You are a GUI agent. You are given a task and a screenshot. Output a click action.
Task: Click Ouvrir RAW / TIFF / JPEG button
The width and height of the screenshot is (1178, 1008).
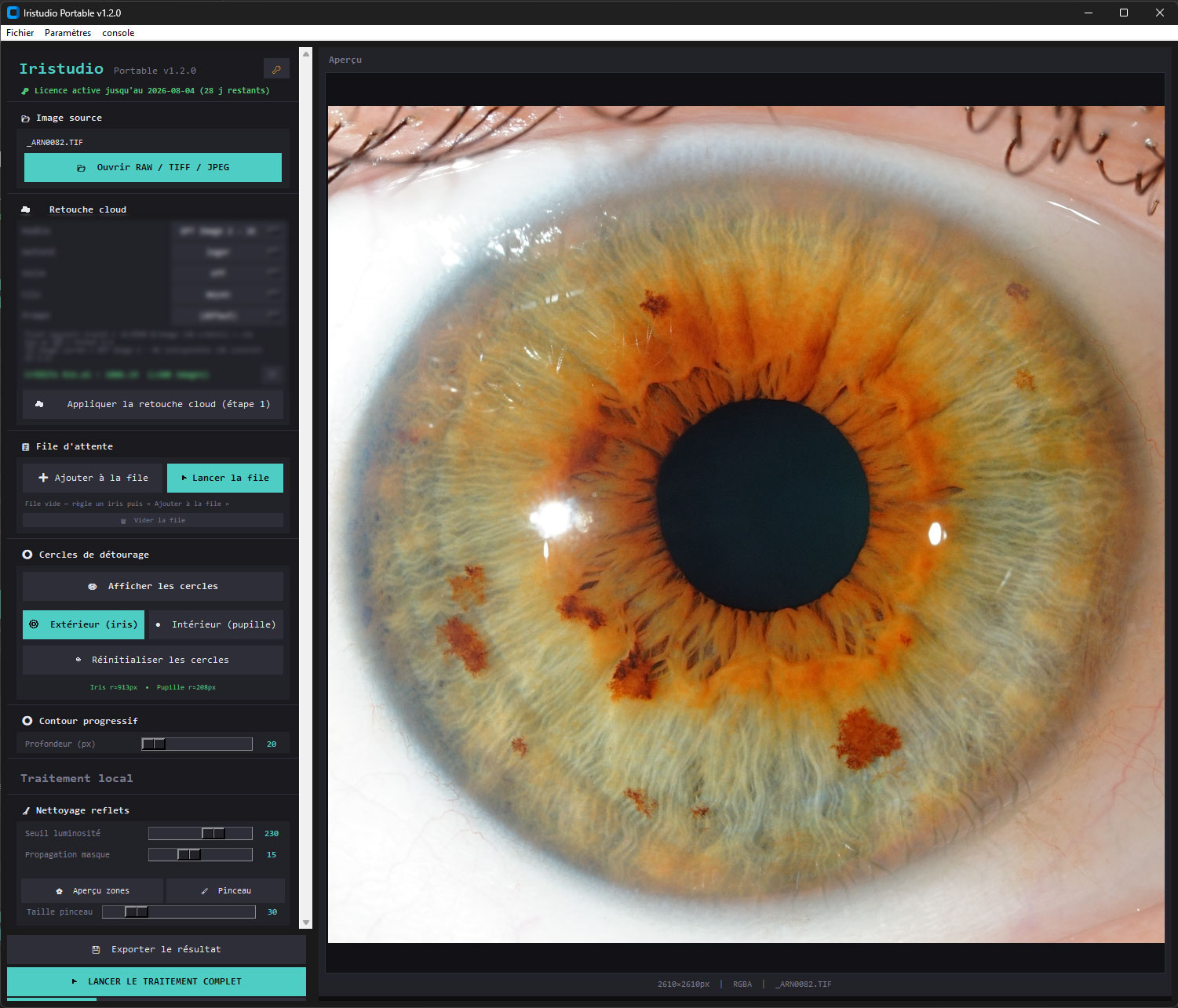point(153,167)
